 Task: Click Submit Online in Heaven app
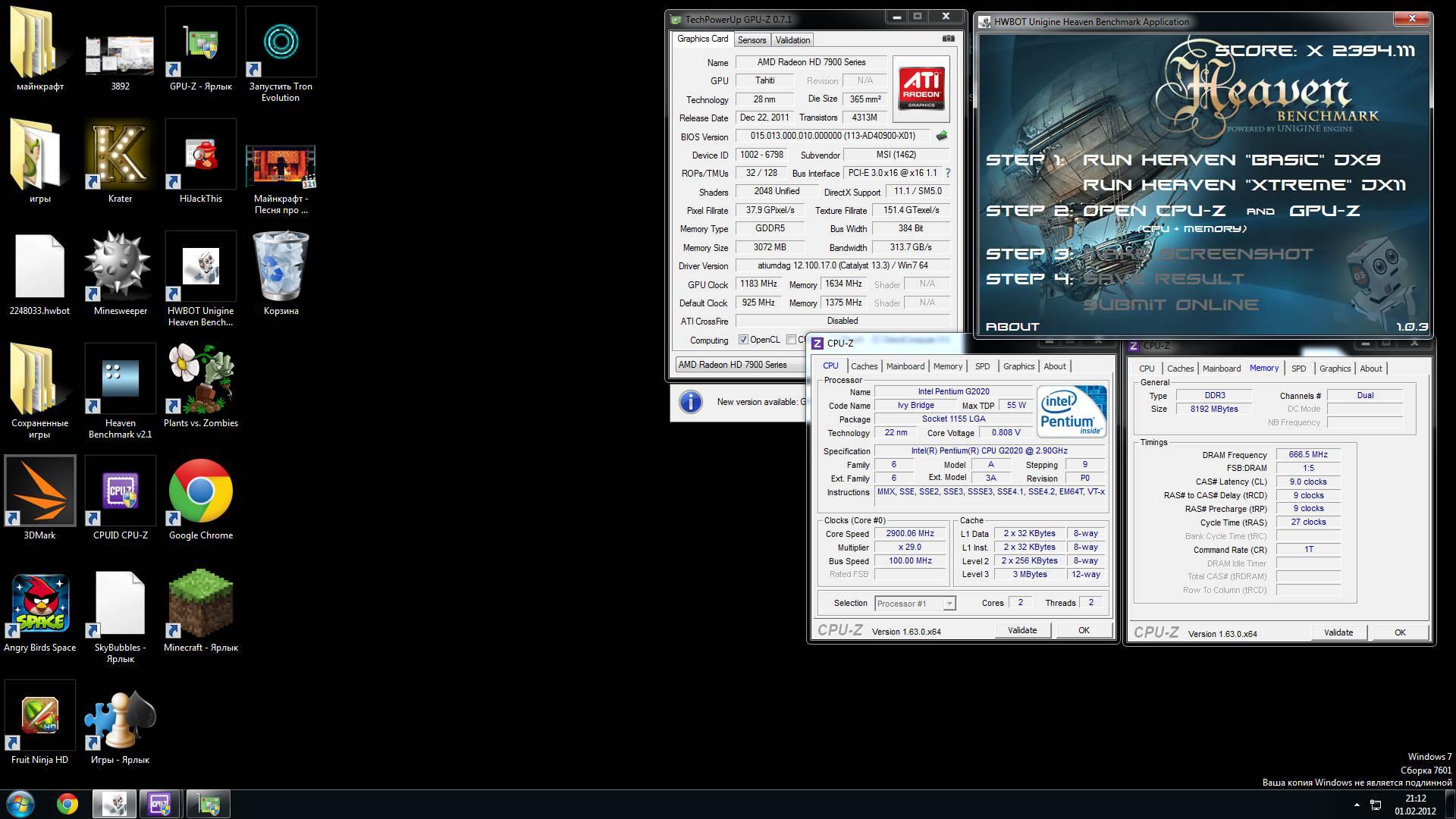point(1170,305)
